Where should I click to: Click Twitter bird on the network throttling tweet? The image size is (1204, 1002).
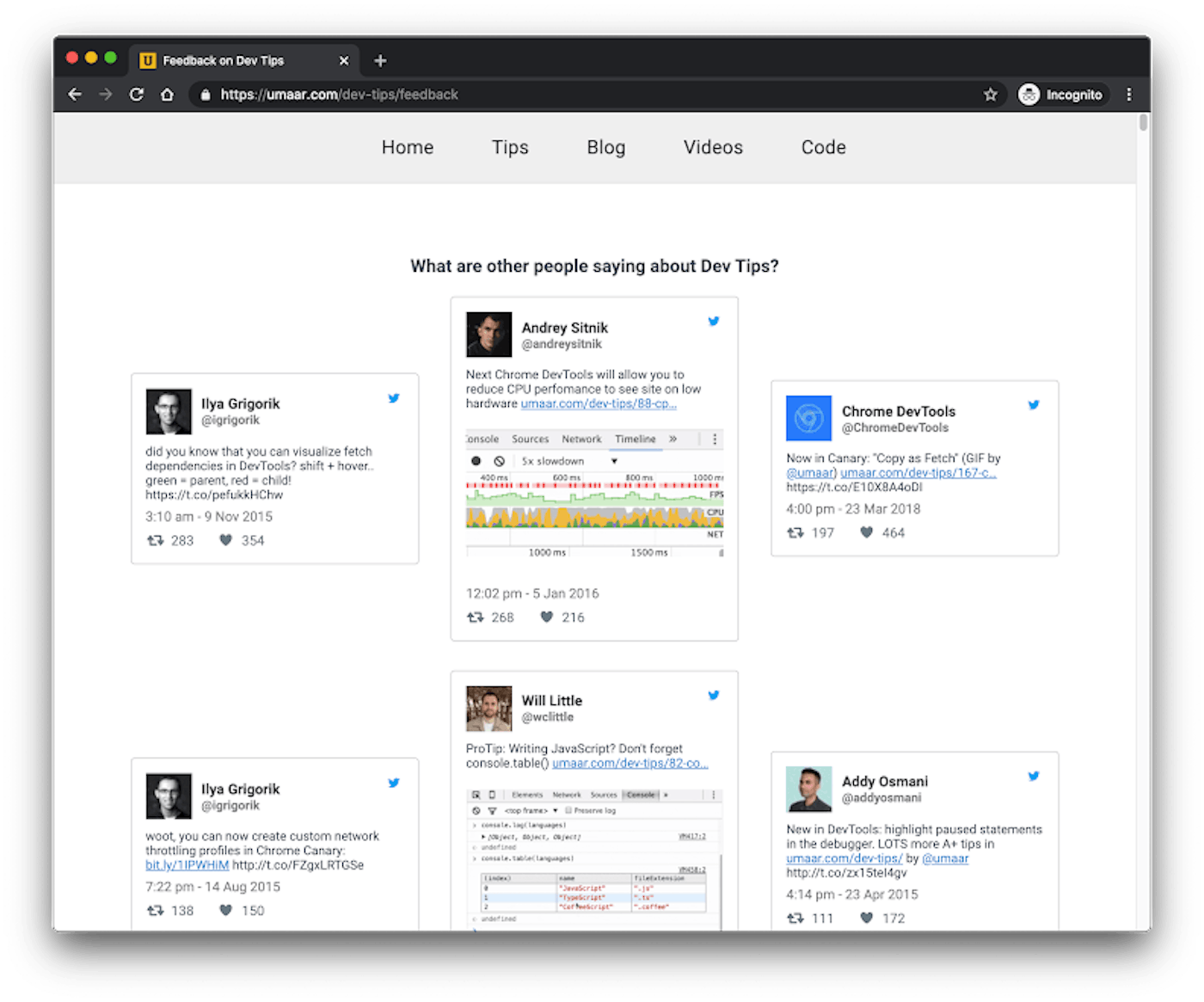click(394, 783)
